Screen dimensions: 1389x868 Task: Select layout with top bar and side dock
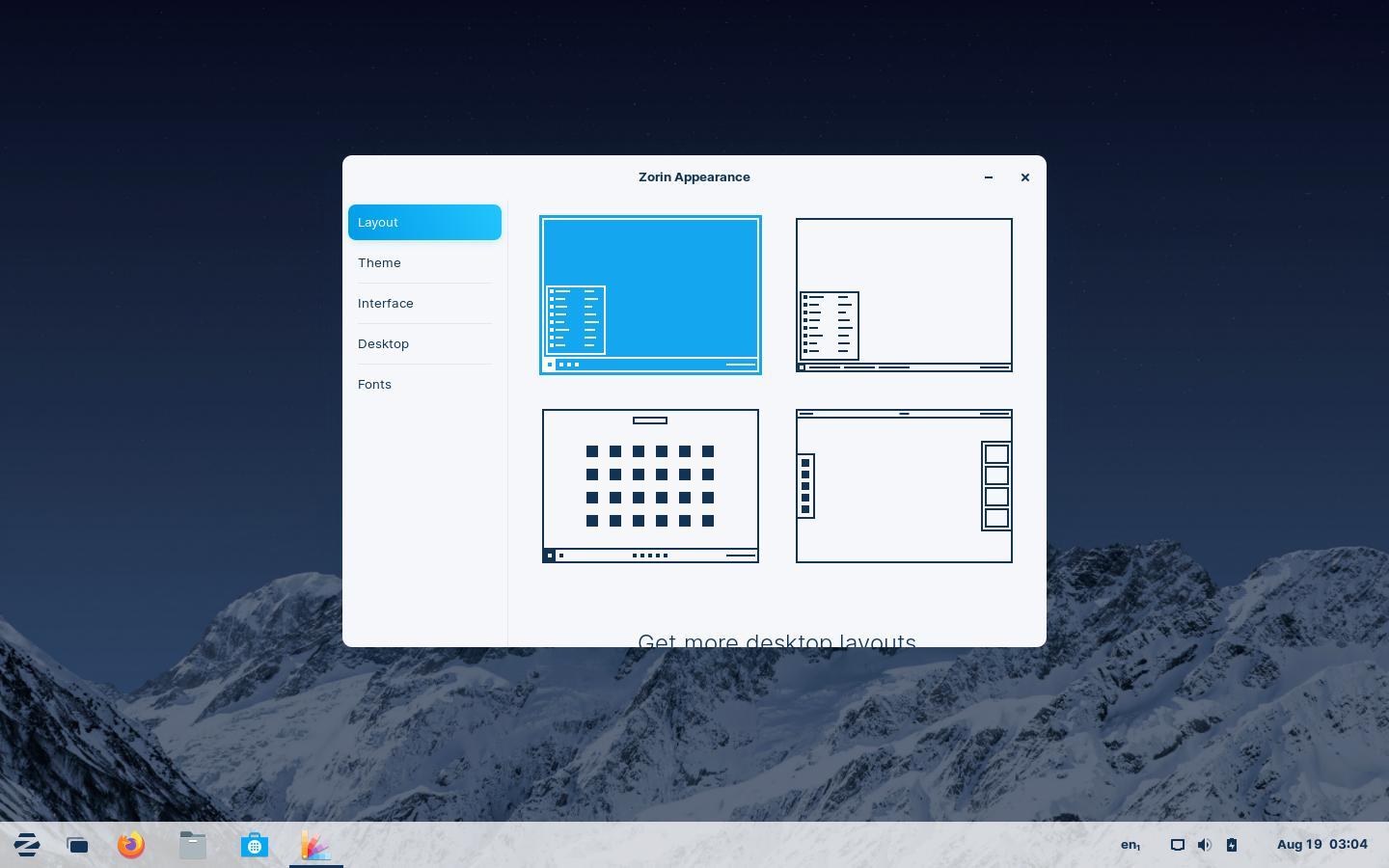tap(904, 485)
